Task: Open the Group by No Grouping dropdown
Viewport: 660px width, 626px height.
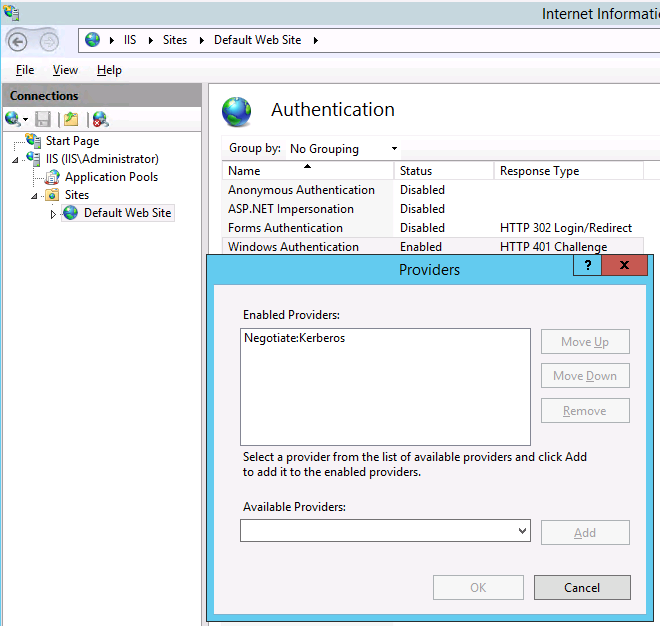Action: [343, 149]
